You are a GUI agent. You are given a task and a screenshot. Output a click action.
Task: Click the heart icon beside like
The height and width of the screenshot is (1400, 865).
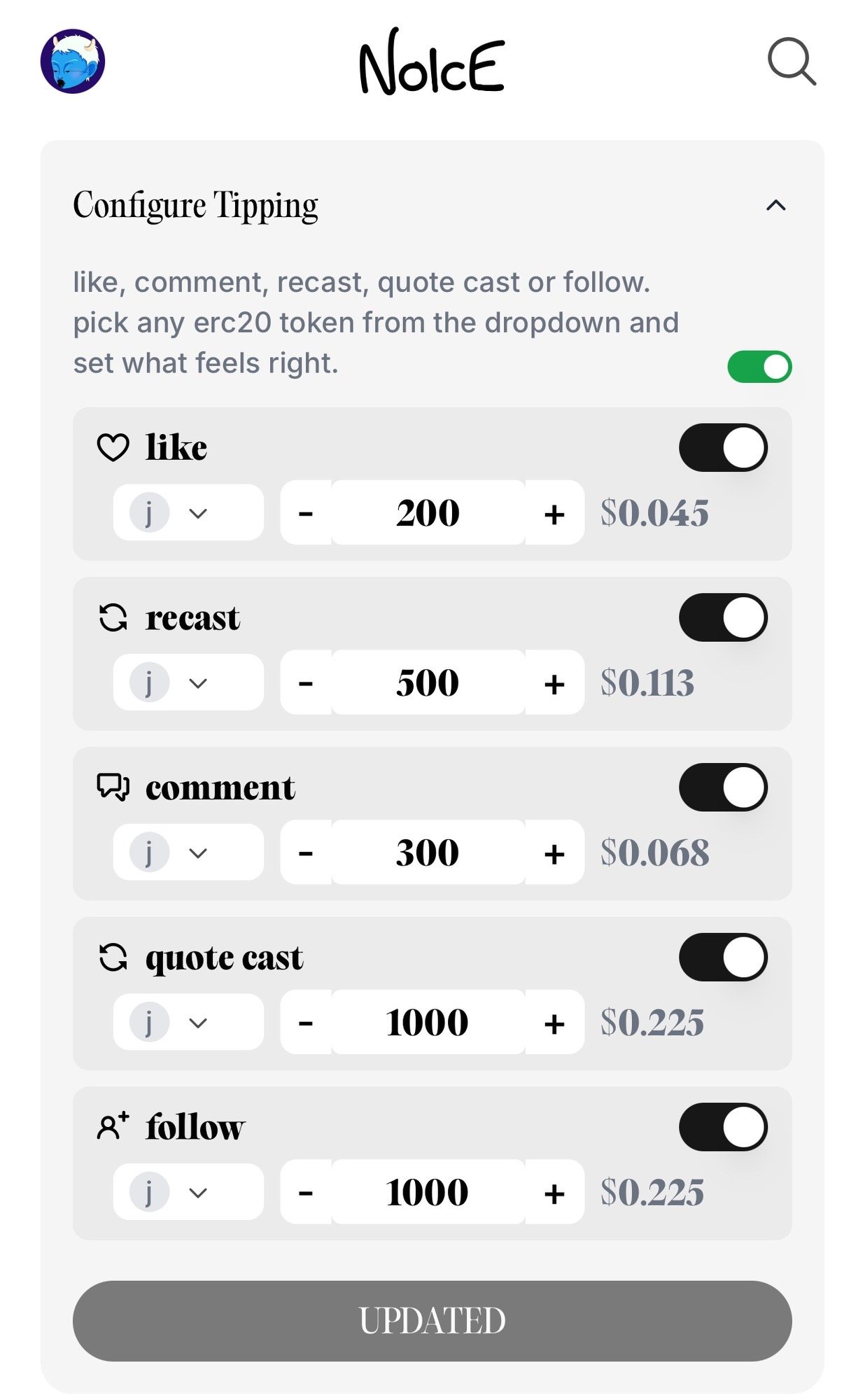click(113, 447)
